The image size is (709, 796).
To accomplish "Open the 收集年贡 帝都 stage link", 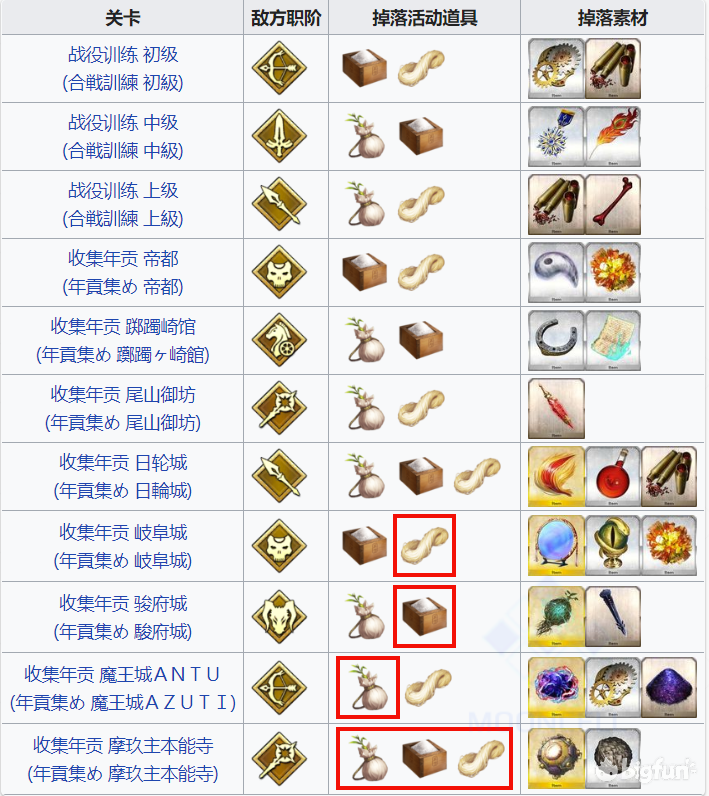I will click(x=123, y=273).
